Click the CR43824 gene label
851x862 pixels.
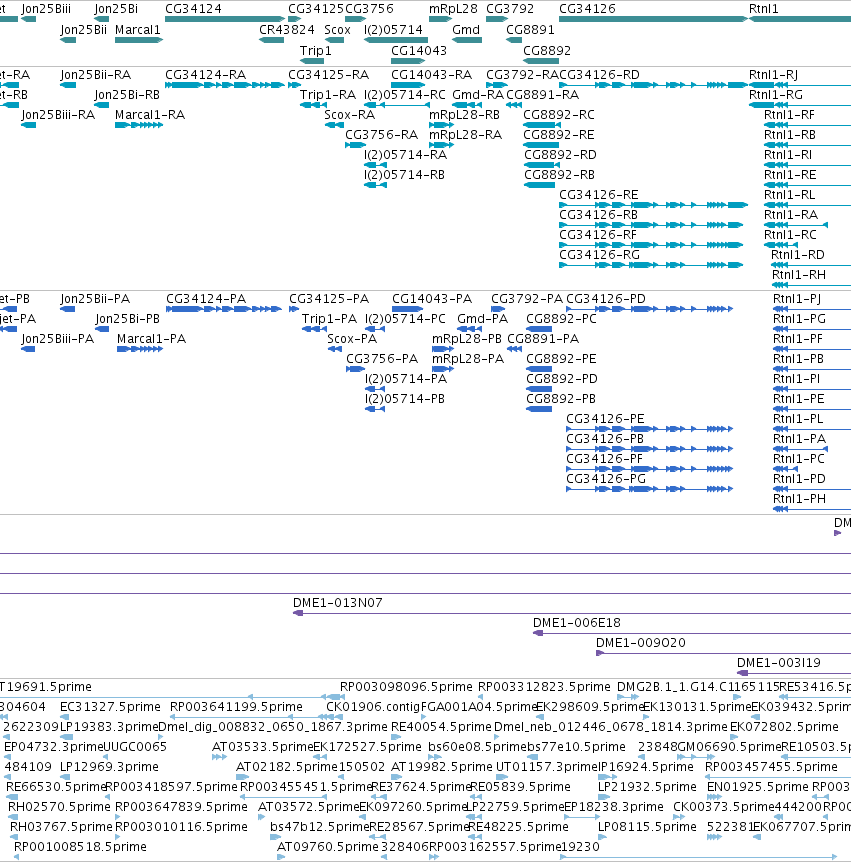pos(286,30)
